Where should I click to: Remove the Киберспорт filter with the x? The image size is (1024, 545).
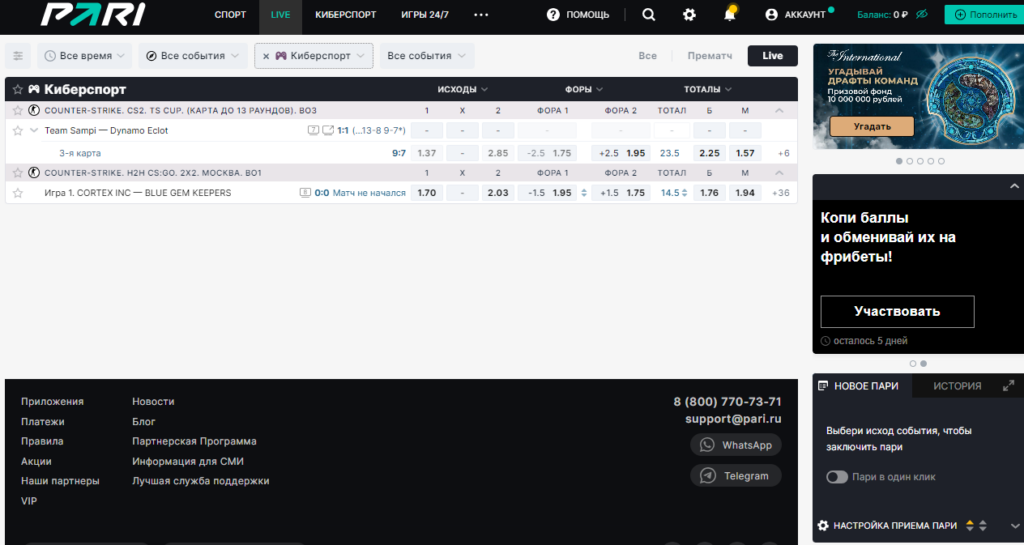266,56
